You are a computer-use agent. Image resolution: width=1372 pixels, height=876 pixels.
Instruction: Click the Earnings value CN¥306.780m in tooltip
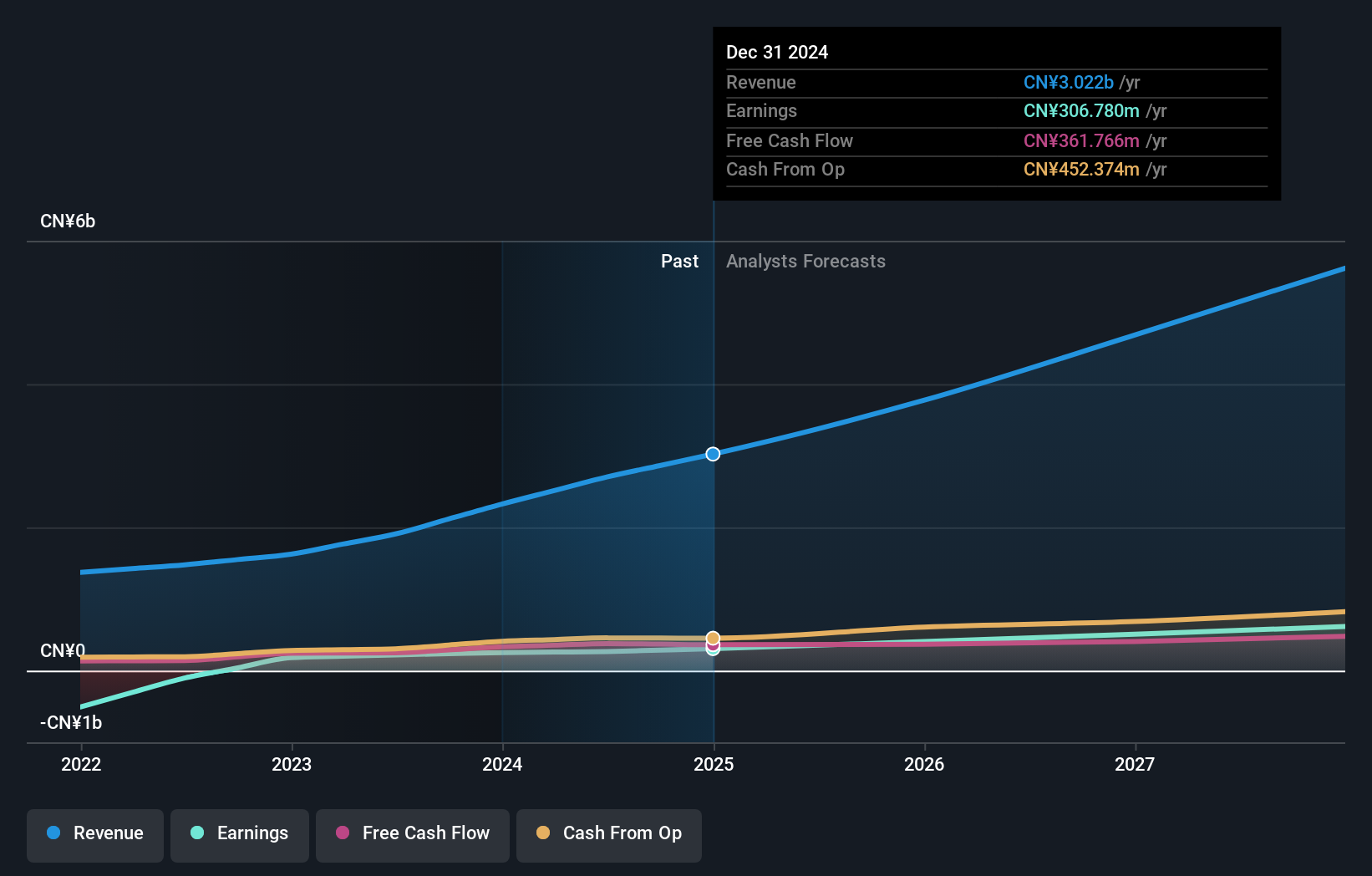pyautogui.click(x=1081, y=111)
